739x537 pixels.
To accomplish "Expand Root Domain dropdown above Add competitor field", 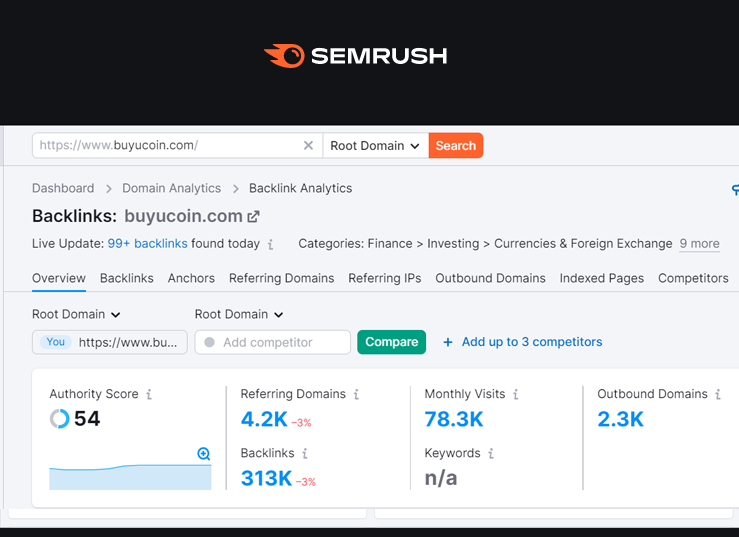I will (x=239, y=314).
